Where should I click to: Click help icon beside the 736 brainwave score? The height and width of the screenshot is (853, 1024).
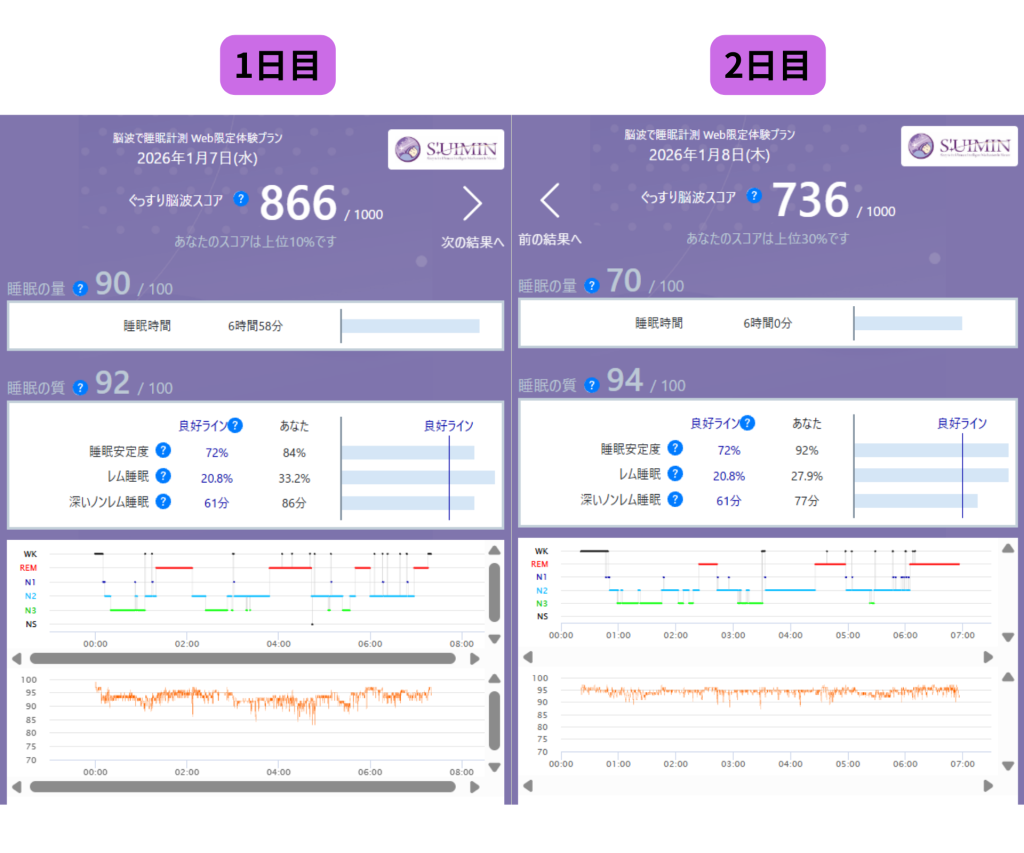click(754, 196)
